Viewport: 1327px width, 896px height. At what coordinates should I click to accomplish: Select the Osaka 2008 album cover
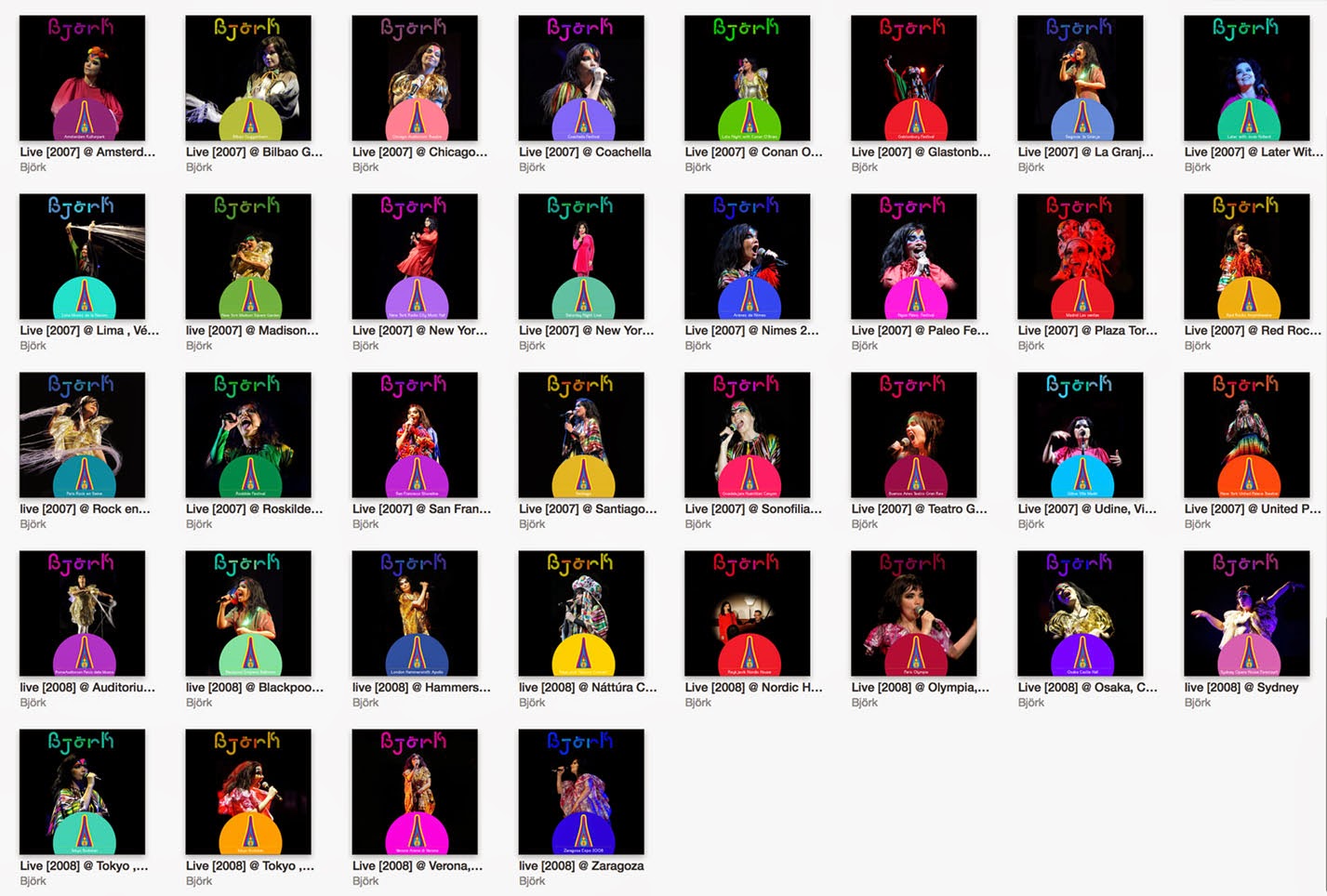(1081, 613)
